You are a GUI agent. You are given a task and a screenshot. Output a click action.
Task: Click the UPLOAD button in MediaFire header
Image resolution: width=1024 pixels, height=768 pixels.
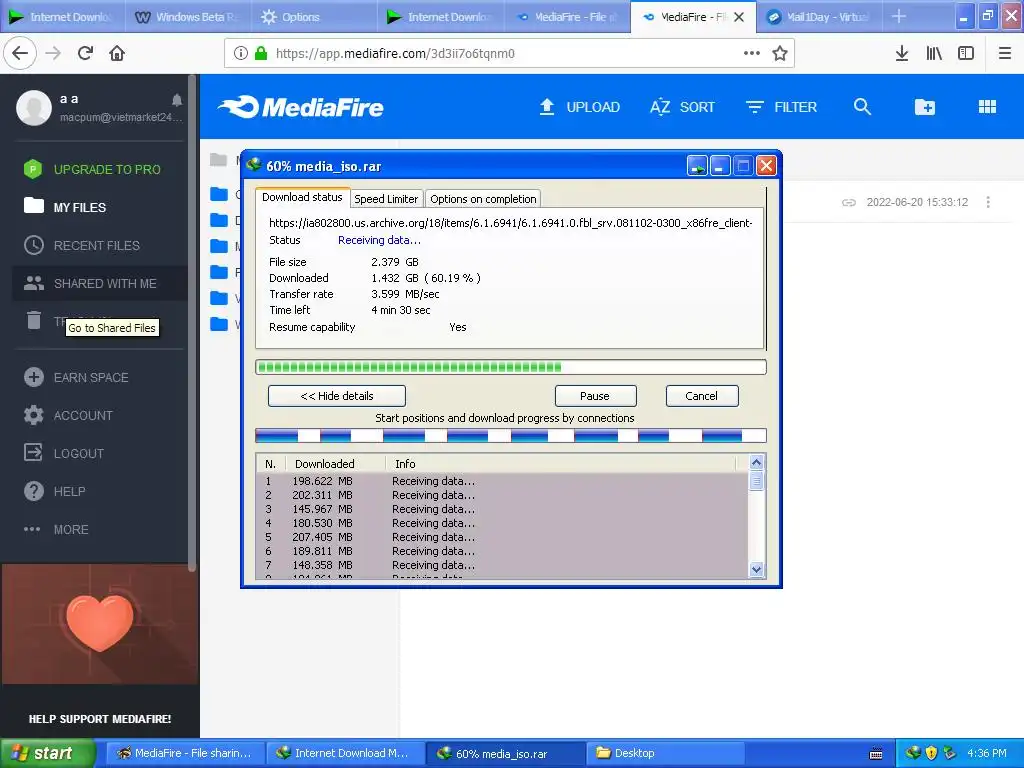tap(580, 107)
